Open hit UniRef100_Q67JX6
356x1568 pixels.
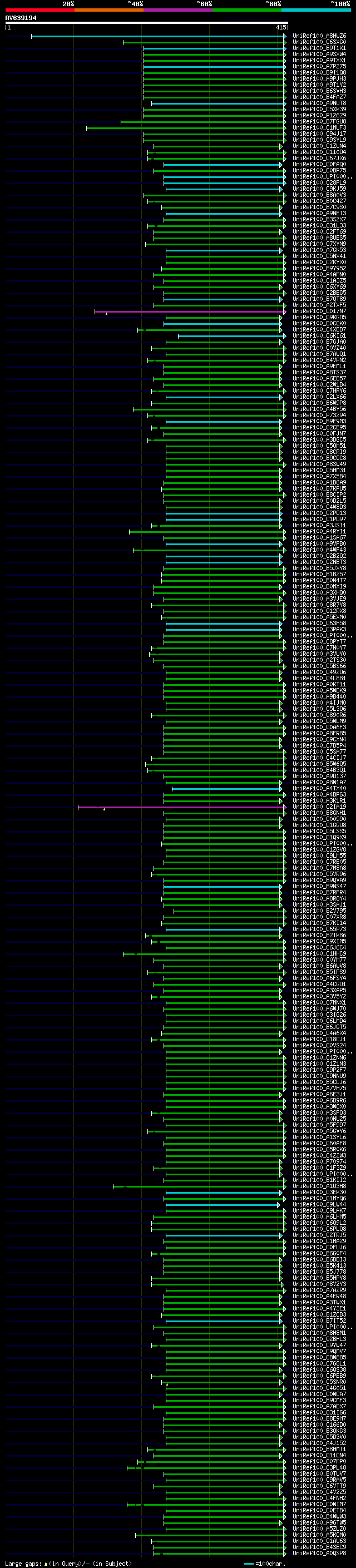319,159
